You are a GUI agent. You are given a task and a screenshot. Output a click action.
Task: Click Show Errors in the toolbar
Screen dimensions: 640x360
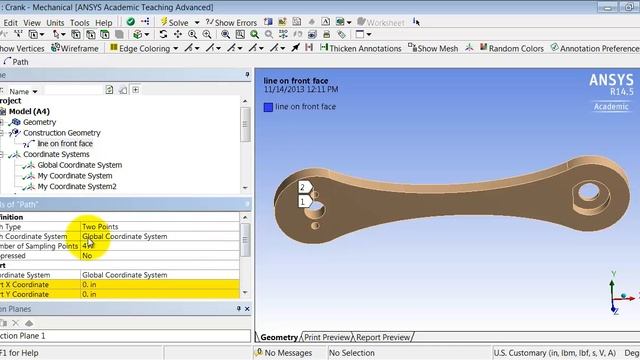pyautogui.click(x=231, y=22)
